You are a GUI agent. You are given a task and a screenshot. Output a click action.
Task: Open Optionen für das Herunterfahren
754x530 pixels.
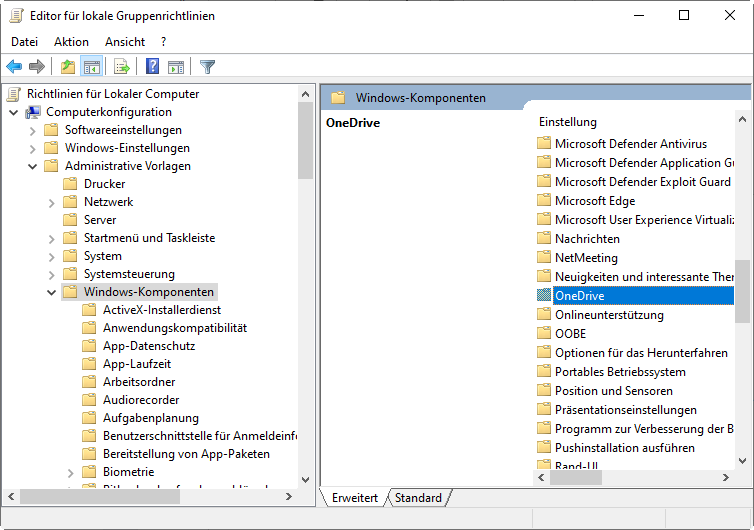point(641,353)
